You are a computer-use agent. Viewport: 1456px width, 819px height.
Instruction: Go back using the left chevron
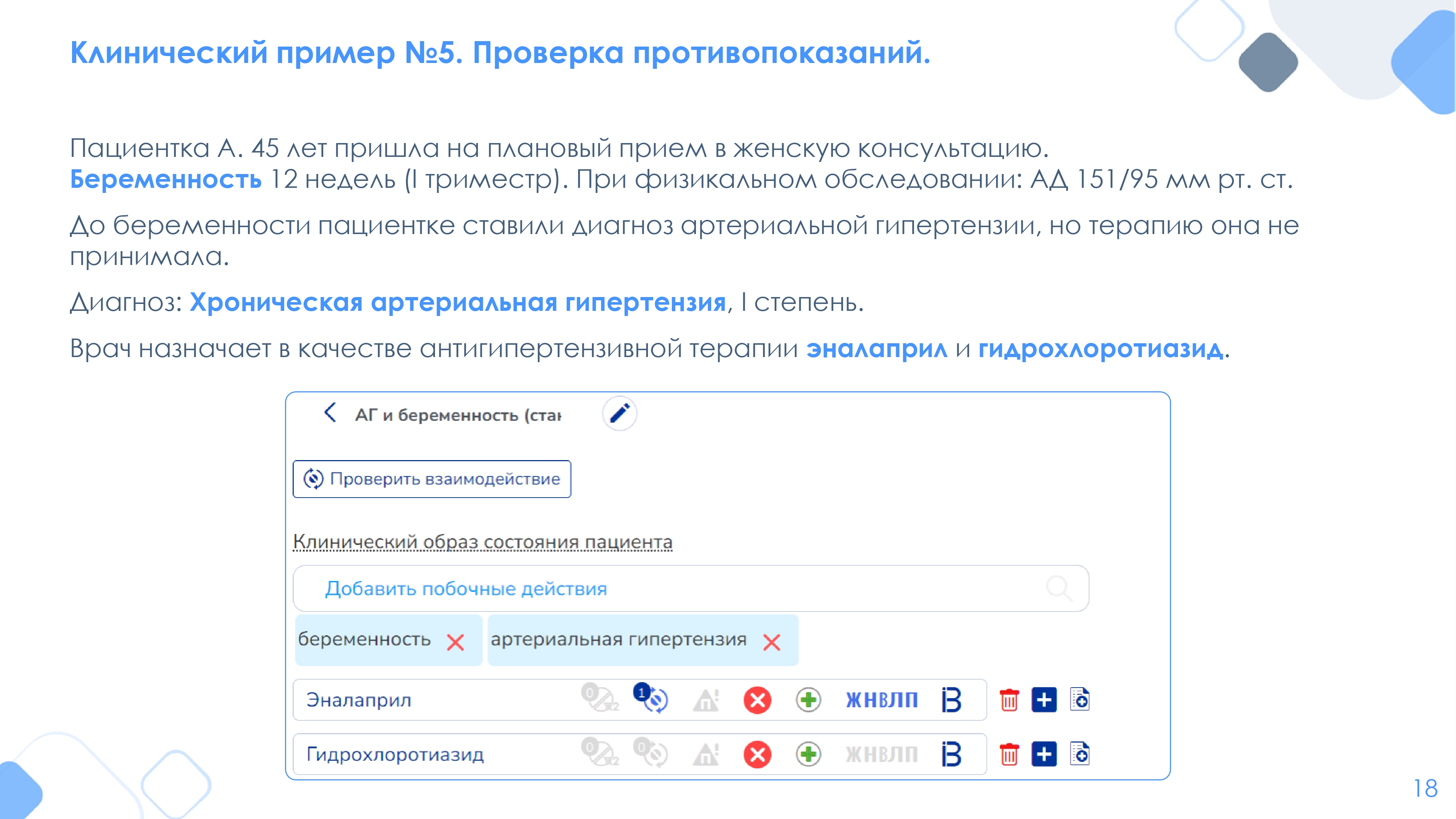click(331, 413)
